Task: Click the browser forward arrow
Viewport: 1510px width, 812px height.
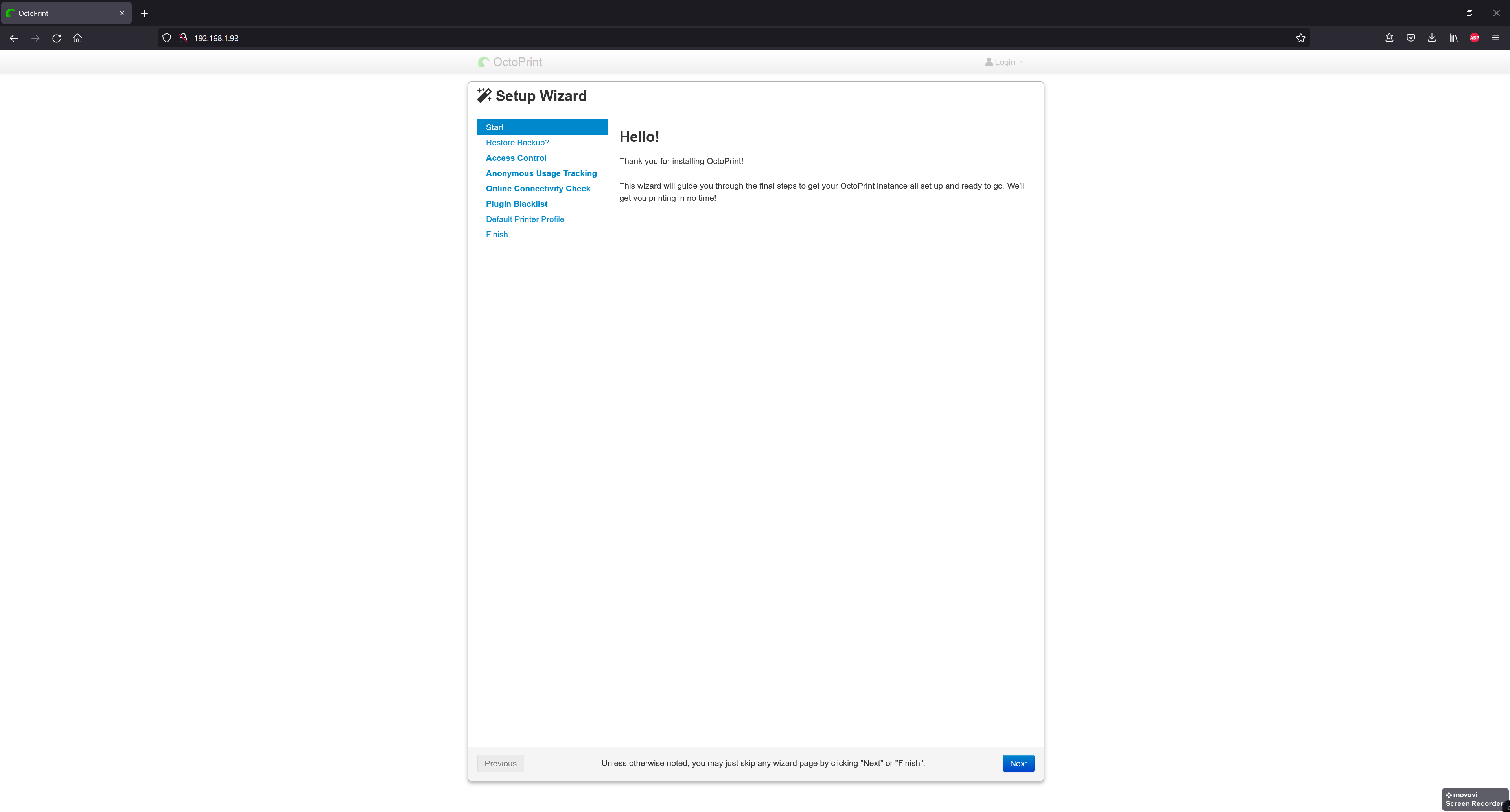Action: pos(35,38)
